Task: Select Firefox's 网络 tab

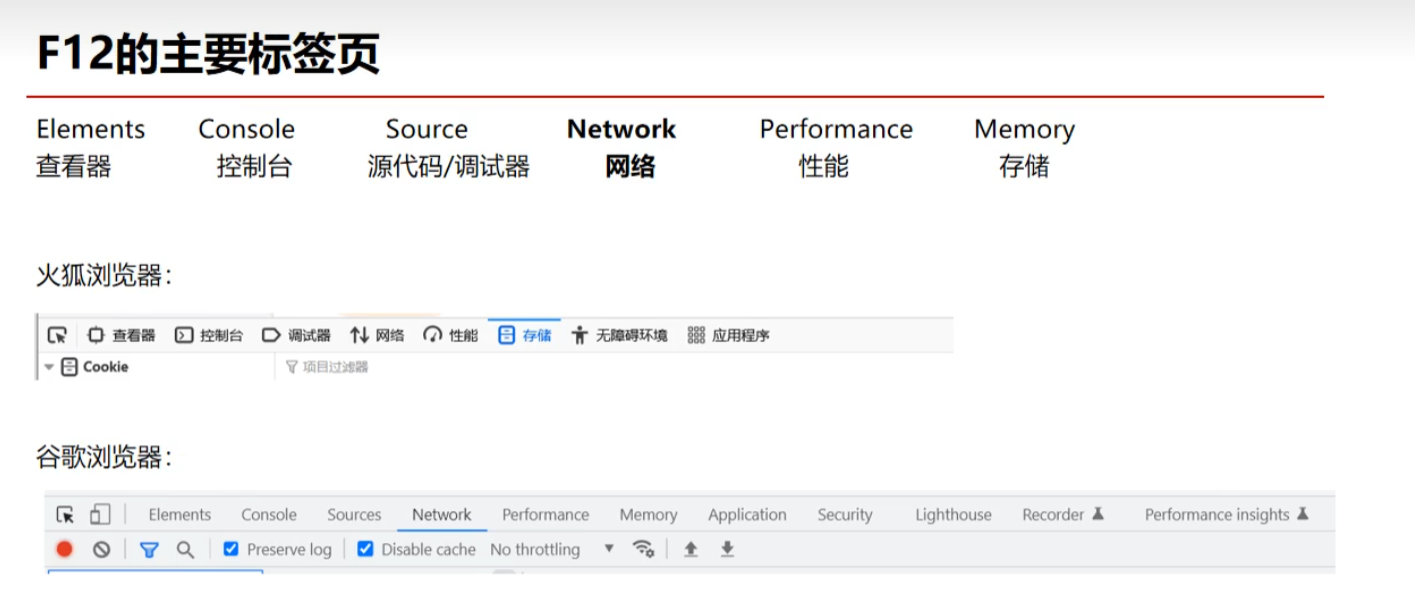Action: click(377, 335)
